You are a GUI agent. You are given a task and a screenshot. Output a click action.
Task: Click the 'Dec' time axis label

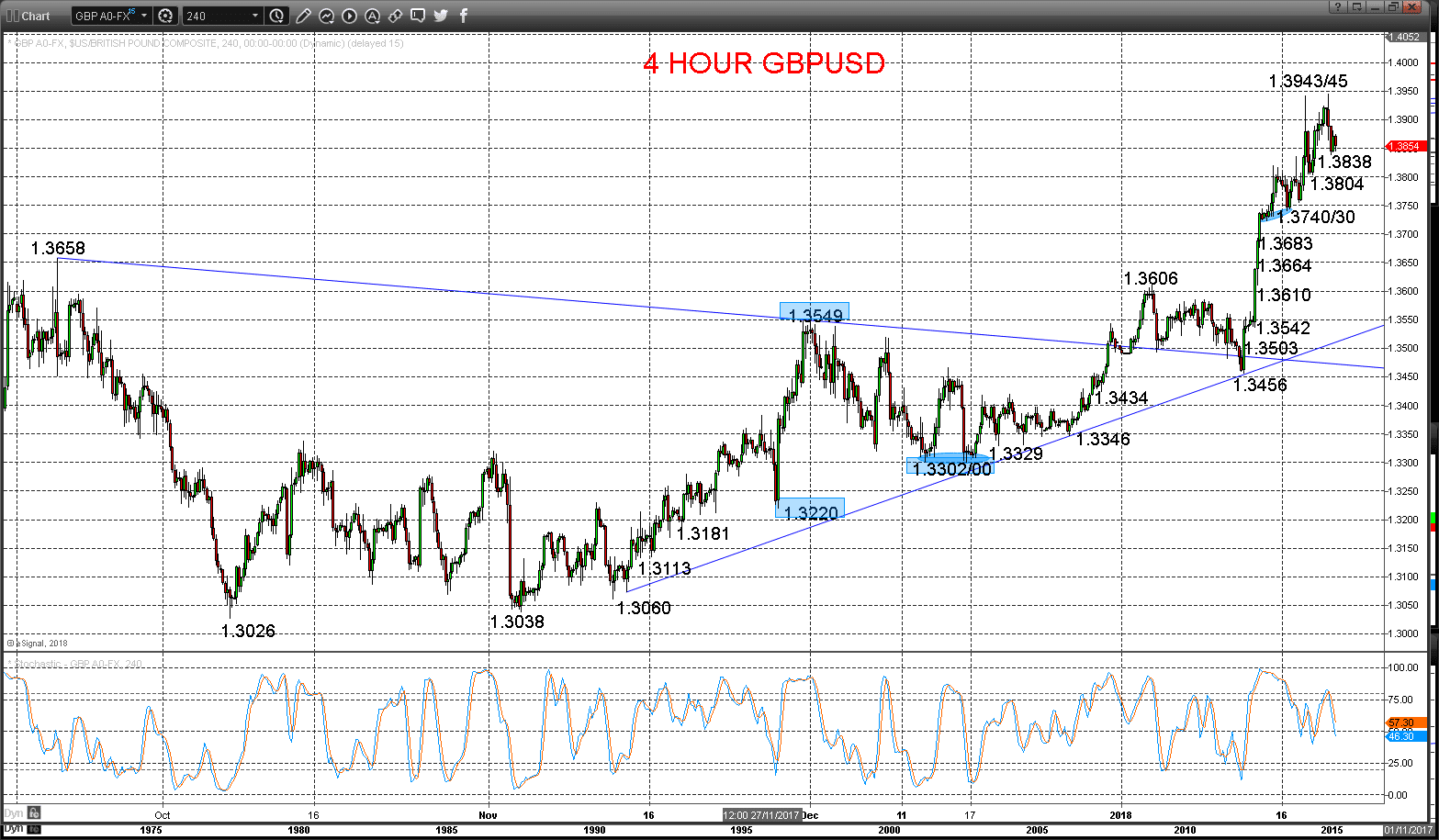point(810,814)
